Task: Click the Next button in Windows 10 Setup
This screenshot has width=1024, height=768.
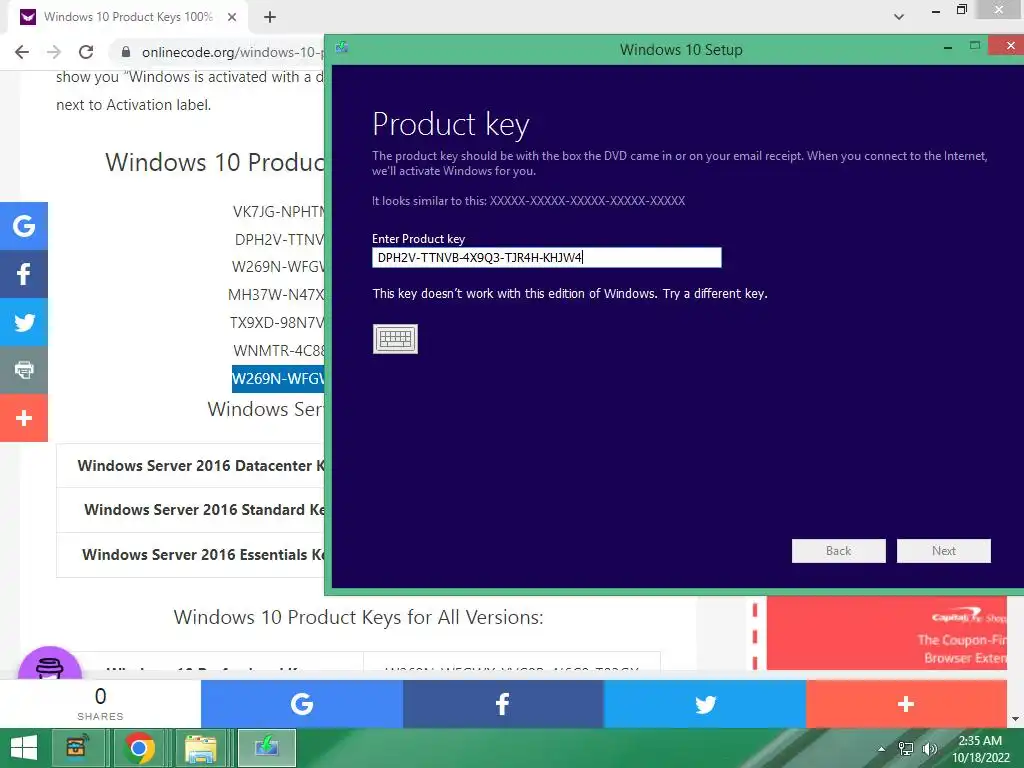Action: pyautogui.click(x=944, y=551)
